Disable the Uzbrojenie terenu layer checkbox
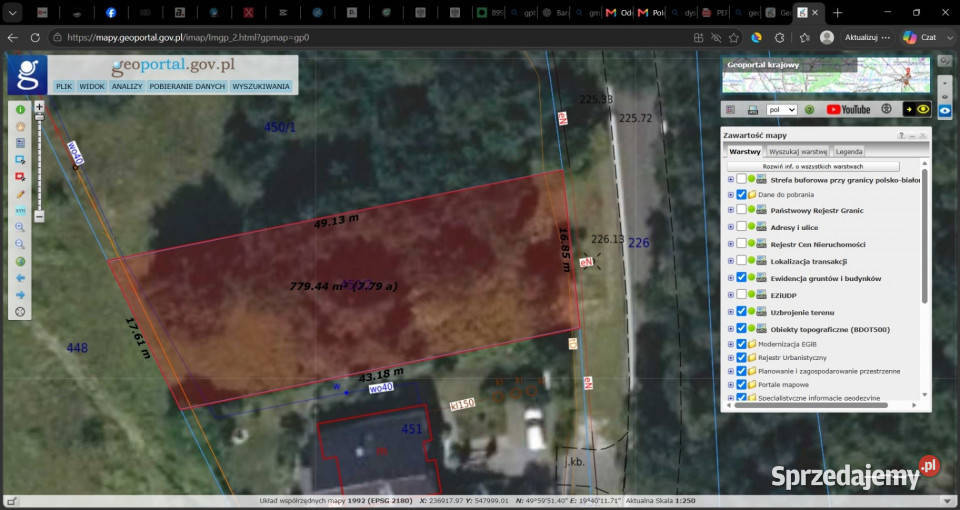 (x=741, y=312)
